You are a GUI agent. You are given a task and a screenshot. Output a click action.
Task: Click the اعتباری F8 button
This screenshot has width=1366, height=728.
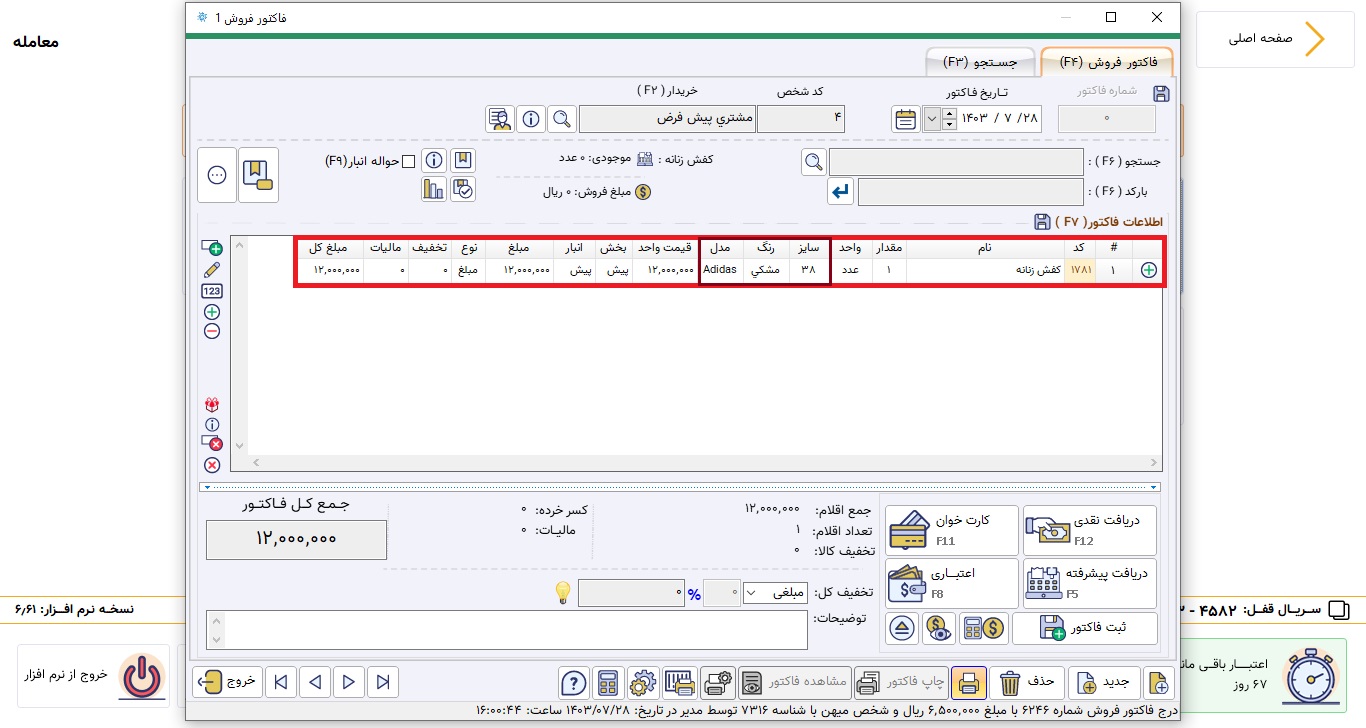[951, 583]
